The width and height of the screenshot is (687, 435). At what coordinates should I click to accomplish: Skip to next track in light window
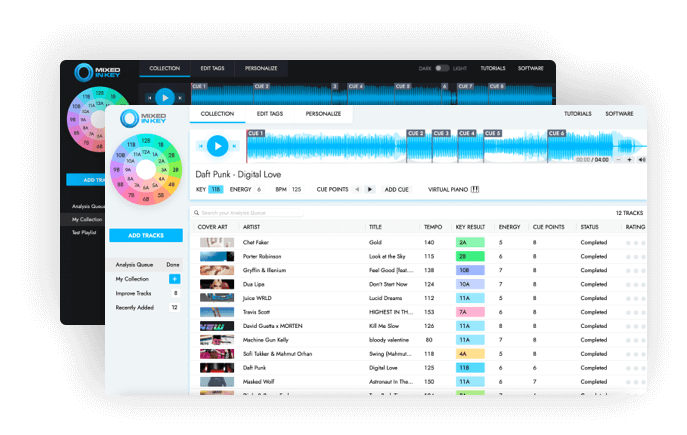pos(234,146)
